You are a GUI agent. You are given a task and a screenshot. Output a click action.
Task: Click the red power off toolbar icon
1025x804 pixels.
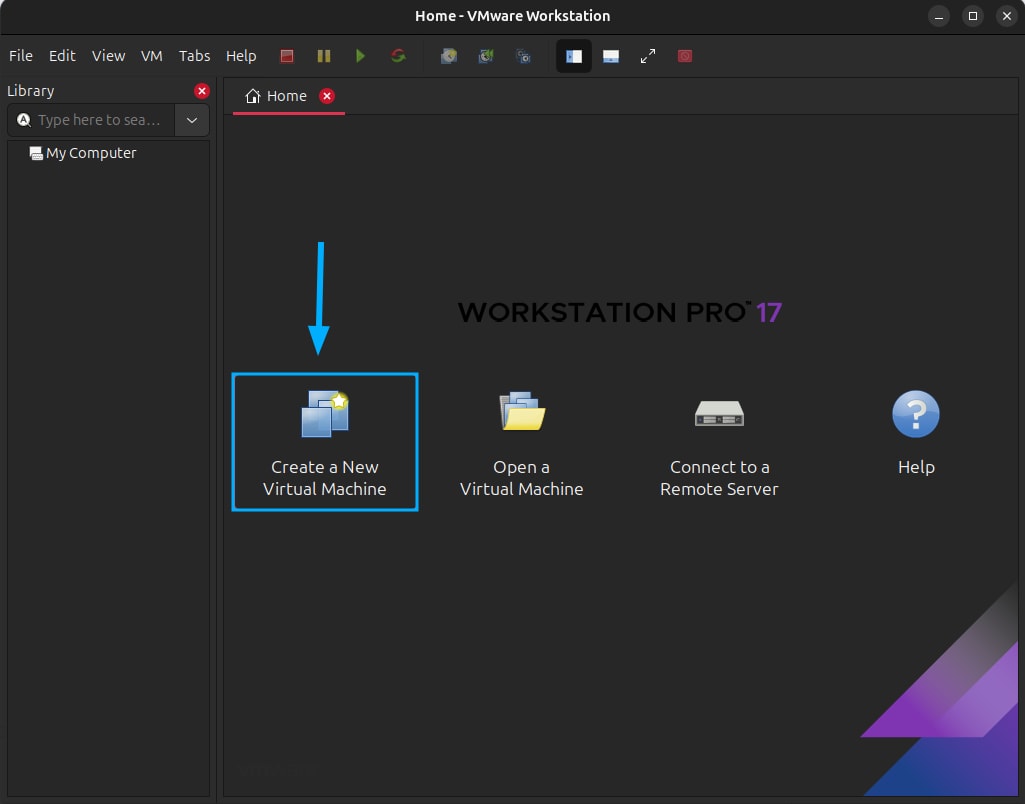[287, 56]
